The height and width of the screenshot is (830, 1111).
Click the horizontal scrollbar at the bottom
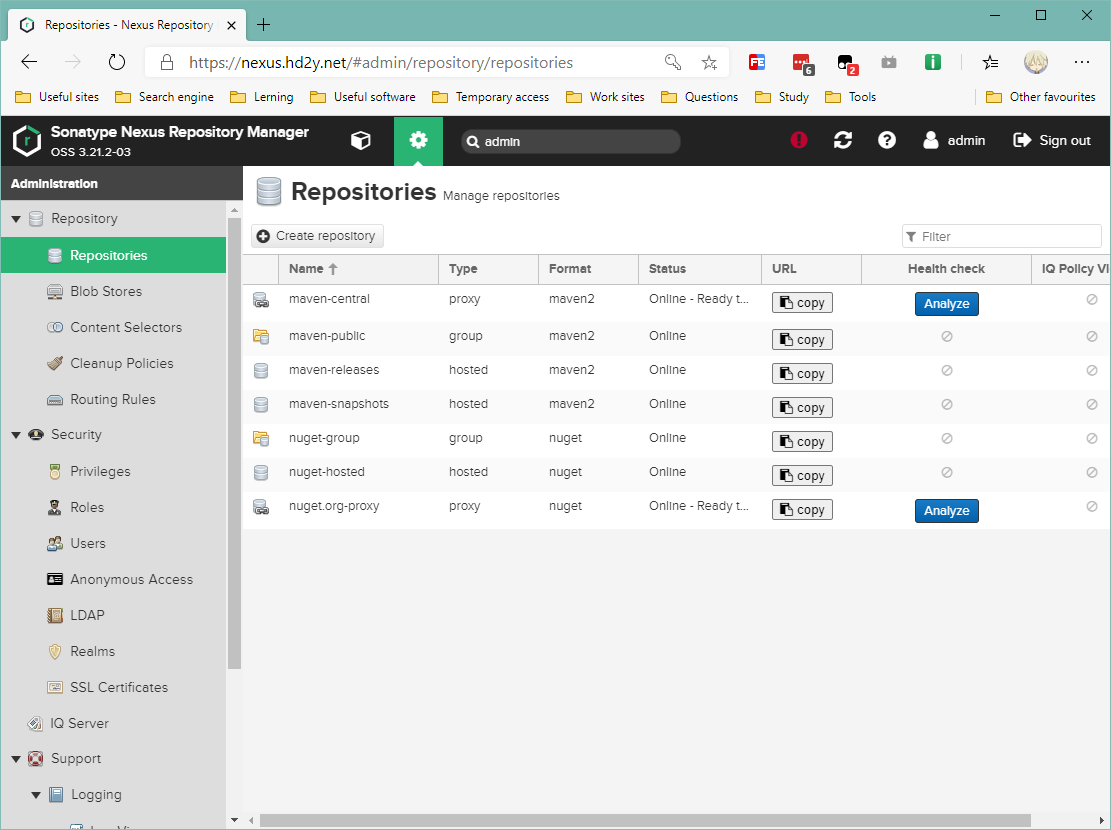[x=645, y=820]
